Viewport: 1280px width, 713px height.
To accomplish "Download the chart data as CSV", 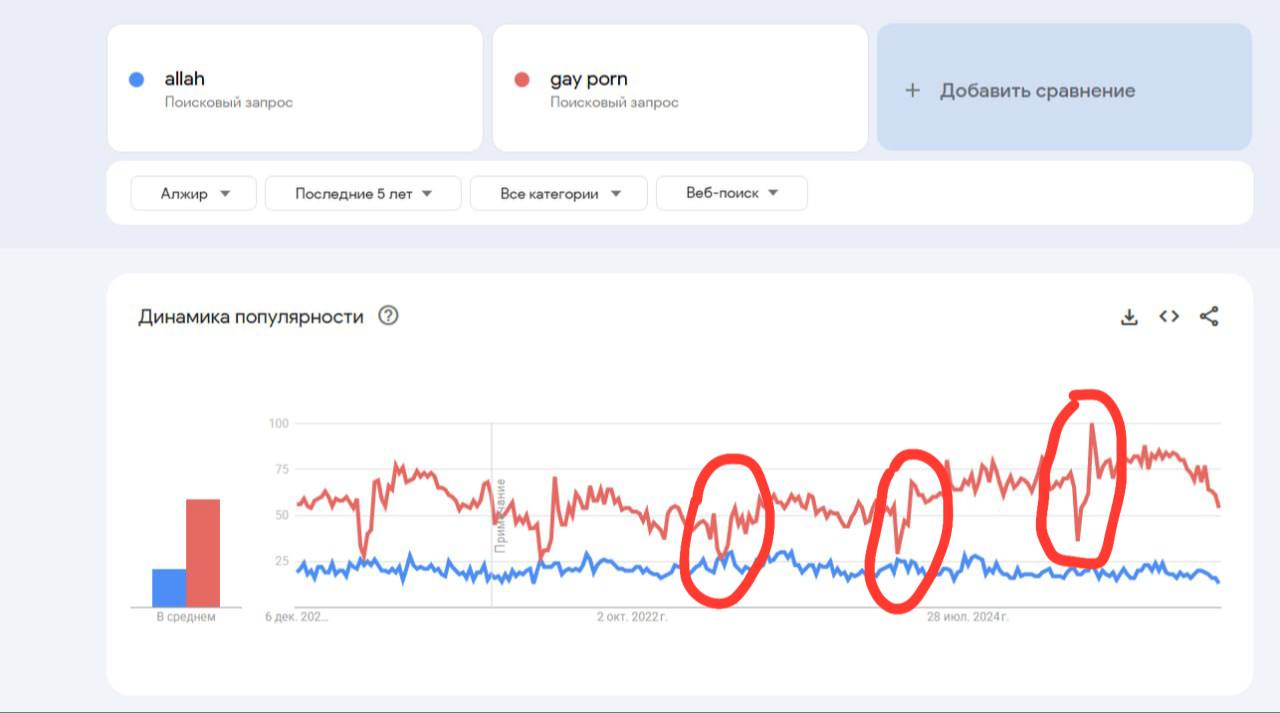I will 1129,317.
